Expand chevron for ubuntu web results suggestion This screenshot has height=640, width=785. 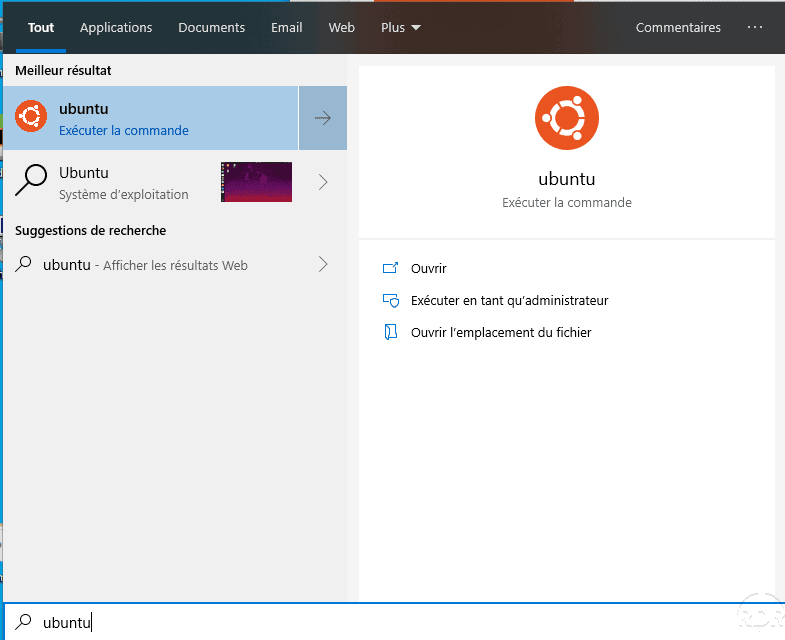[323, 264]
